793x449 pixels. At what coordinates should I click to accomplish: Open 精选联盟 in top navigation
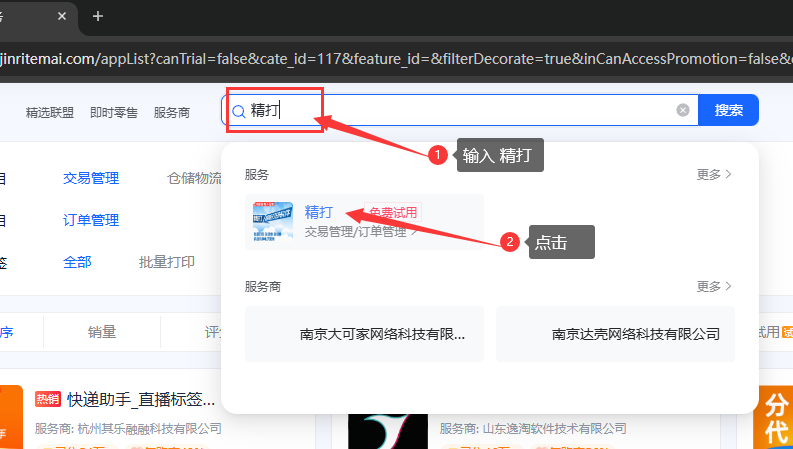click(50, 112)
